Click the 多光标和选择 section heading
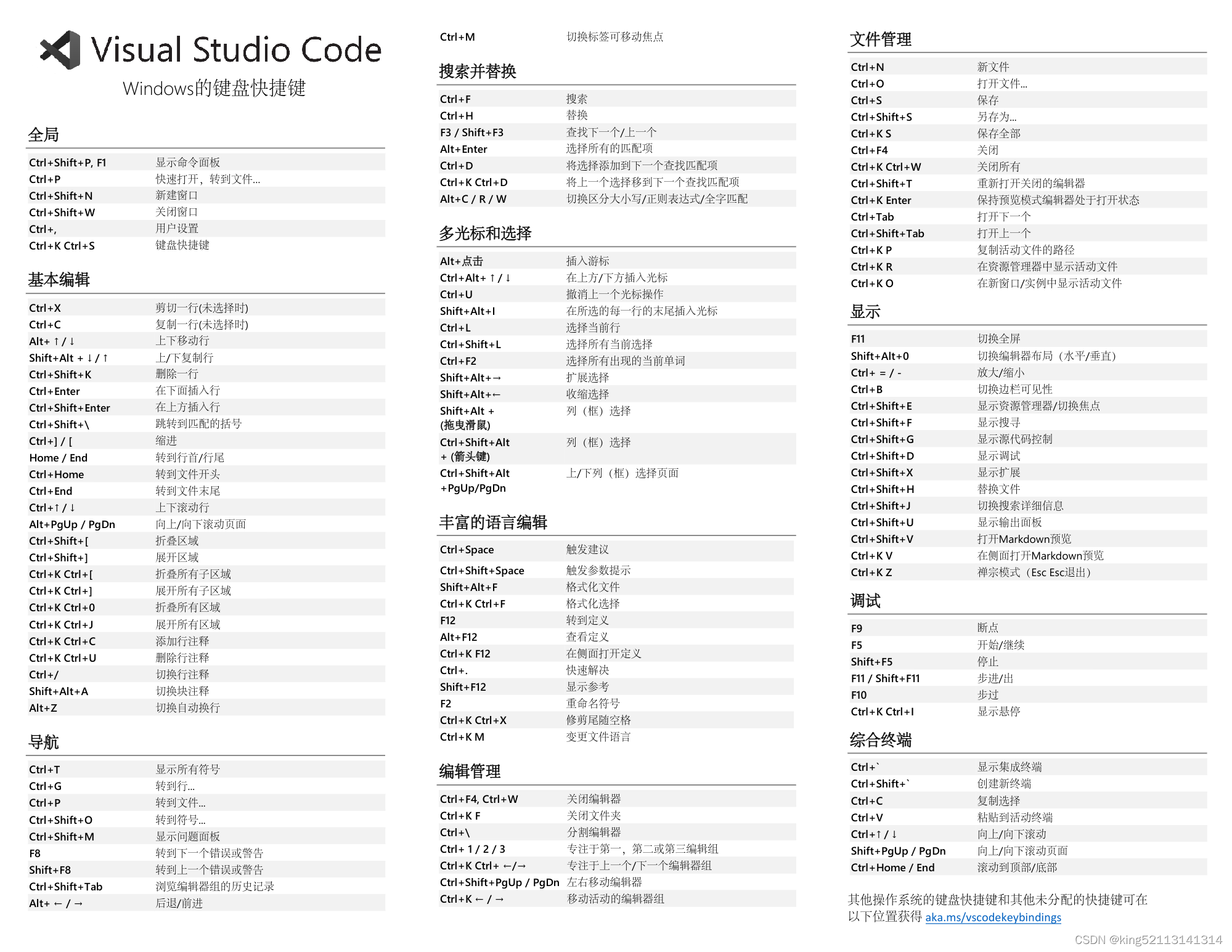 484,234
